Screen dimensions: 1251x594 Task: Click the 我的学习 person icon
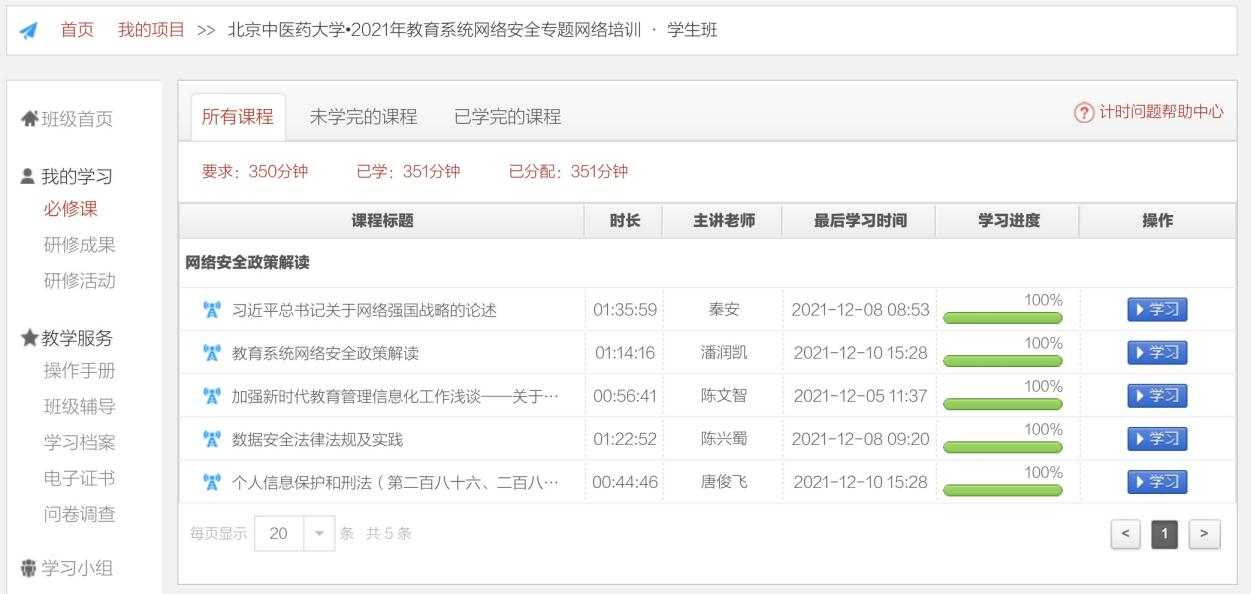(29, 177)
